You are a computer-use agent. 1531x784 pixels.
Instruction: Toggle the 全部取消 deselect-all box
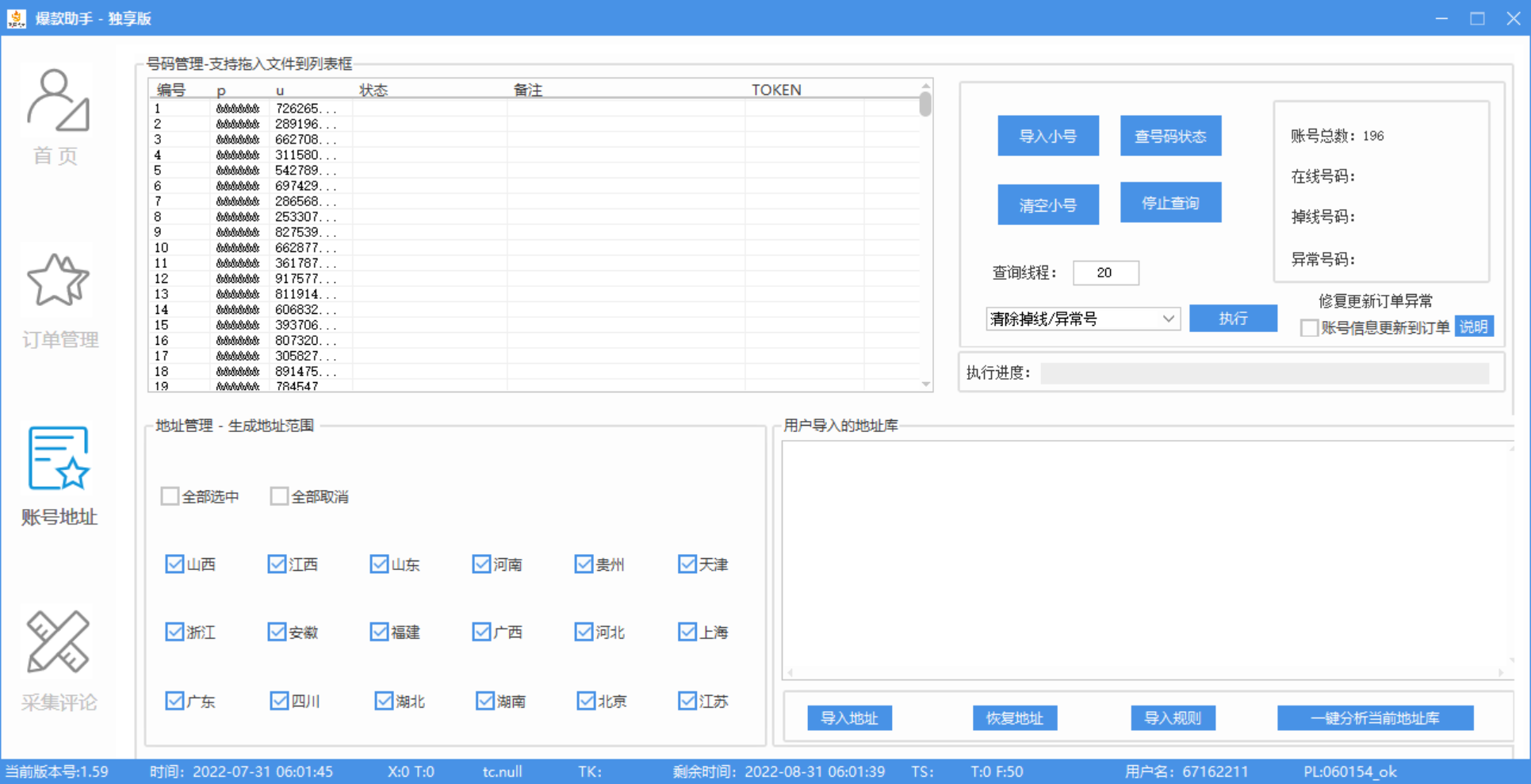pos(278,495)
